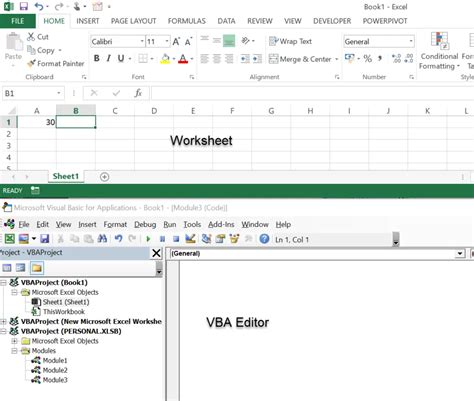Click the macro recording icon in status bar
Image resolution: width=474 pixels, height=401 pixels.
click(x=35, y=190)
